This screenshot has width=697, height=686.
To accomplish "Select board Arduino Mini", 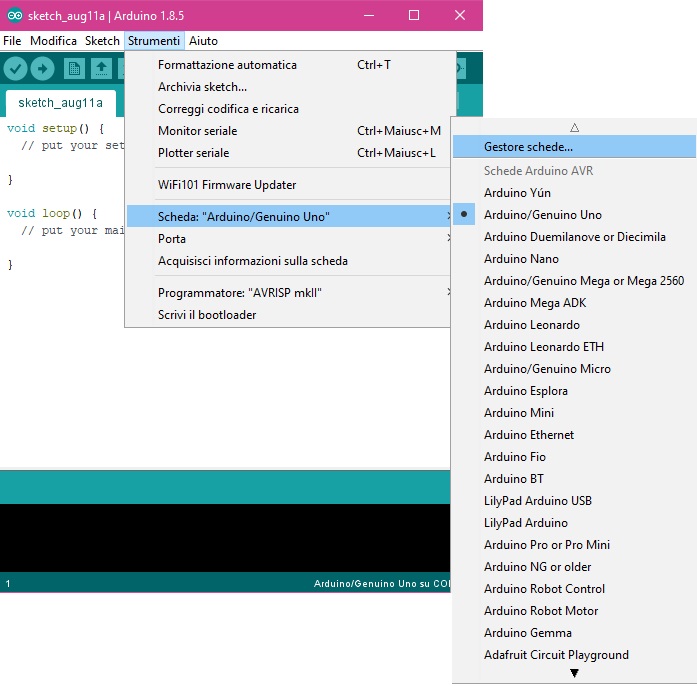I will [574, 413].
